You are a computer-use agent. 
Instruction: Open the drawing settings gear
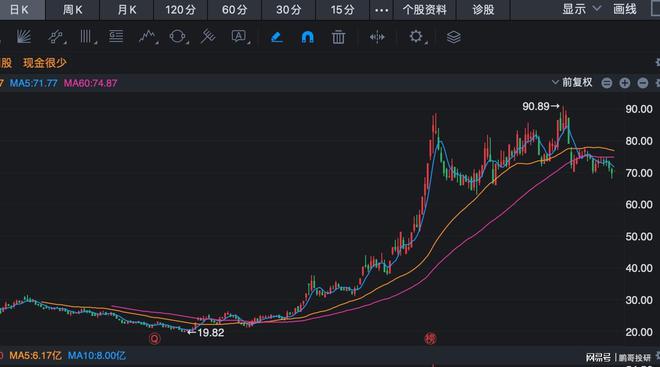point(416,37)
